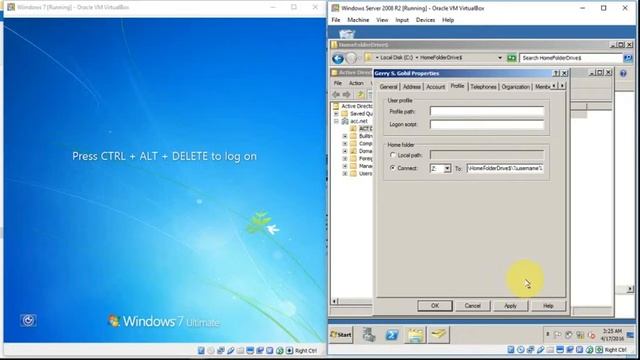Click inside the Logon script field

[x=487, y=124]
